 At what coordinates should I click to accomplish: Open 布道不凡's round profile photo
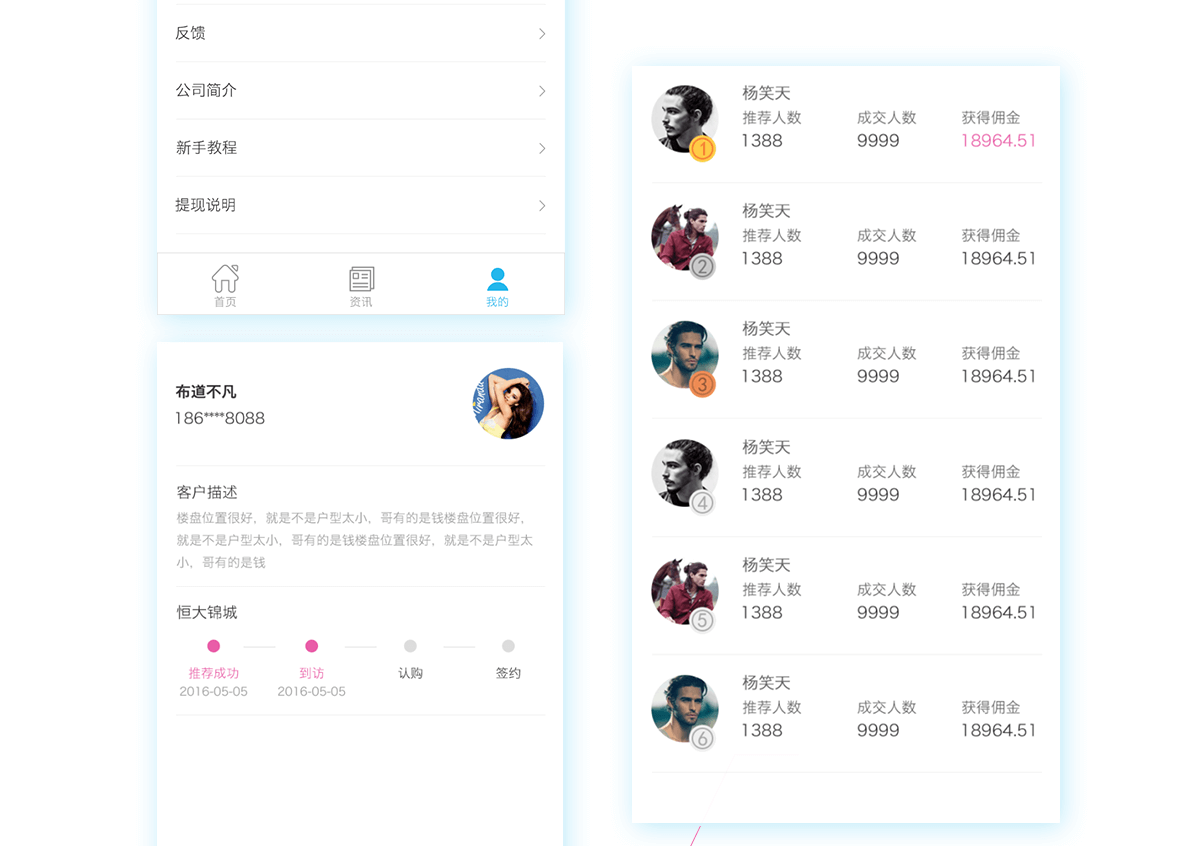tap(508, 404)
